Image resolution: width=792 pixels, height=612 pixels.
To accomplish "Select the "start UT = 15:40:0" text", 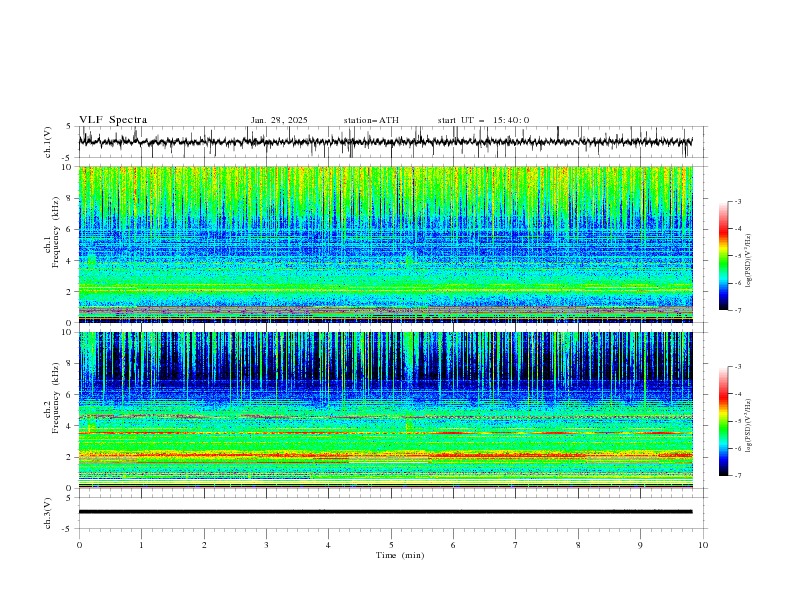I will pyautogui.click(x=483, y=120).
